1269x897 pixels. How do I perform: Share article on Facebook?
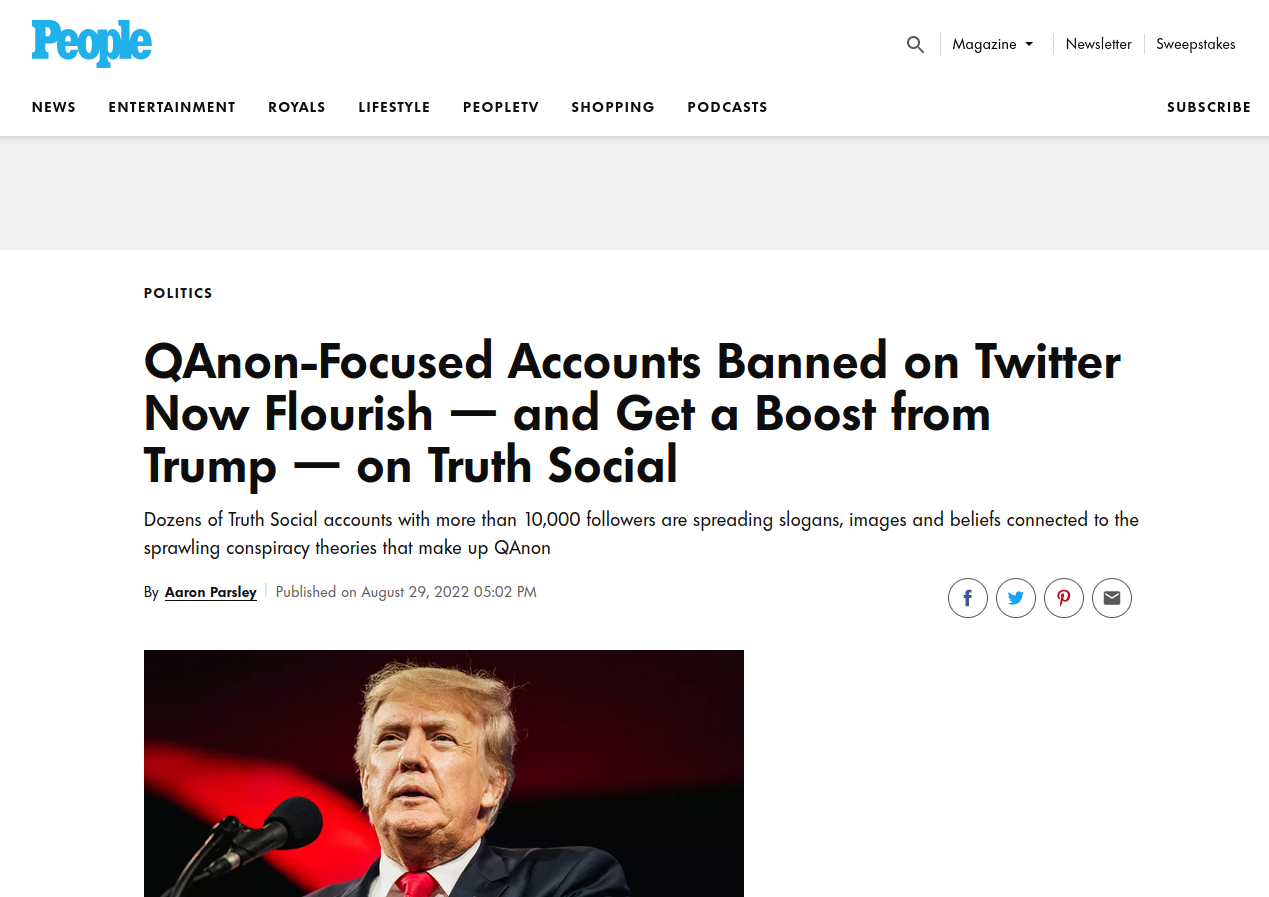968,598
